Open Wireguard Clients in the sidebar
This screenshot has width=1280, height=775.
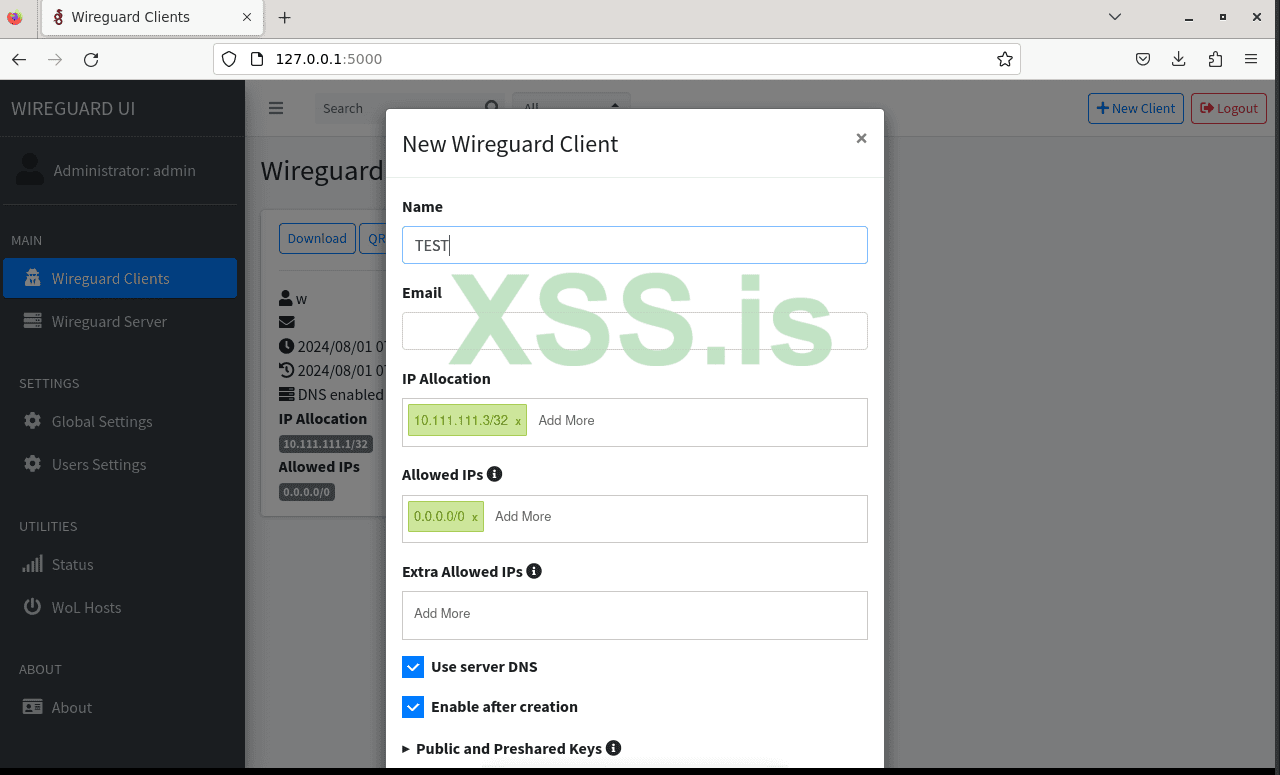(x=120, y=278)
